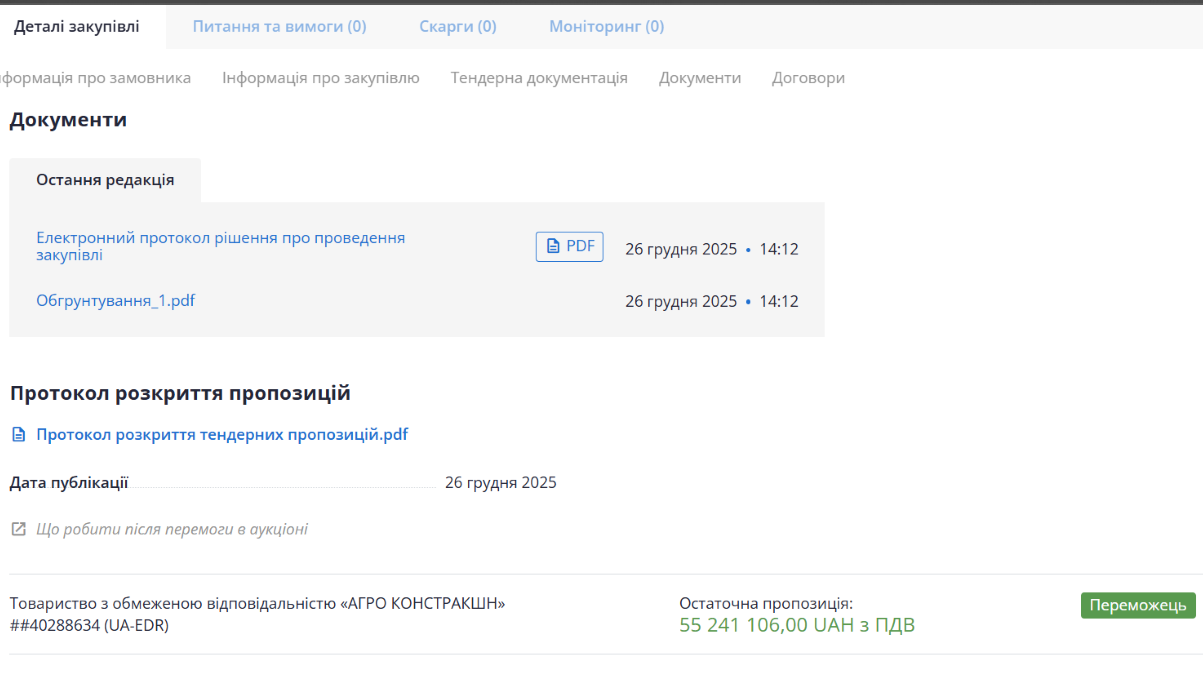Image resolution: width=1203 pixels, height=675 pixels.
Task: Open the Скарги (0) tab
Action: tap(457, 27)
